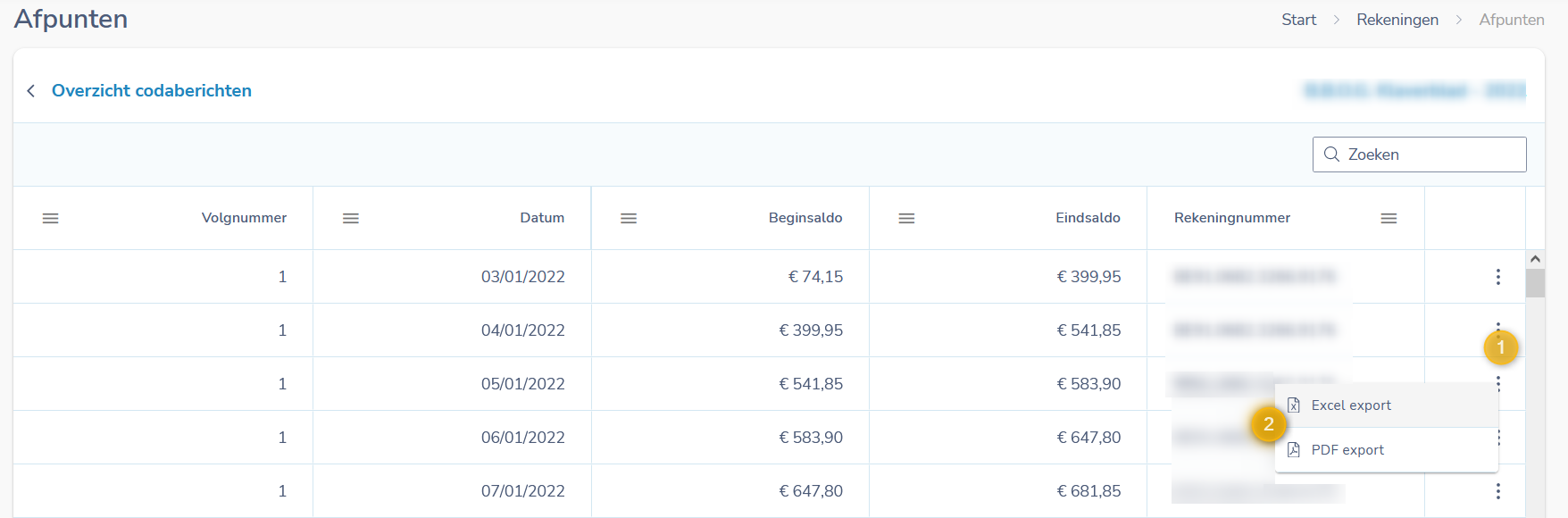Select PDF export from the menu
The image size is (1568, 518).
pyautogui.click(x=1347, y=450)
